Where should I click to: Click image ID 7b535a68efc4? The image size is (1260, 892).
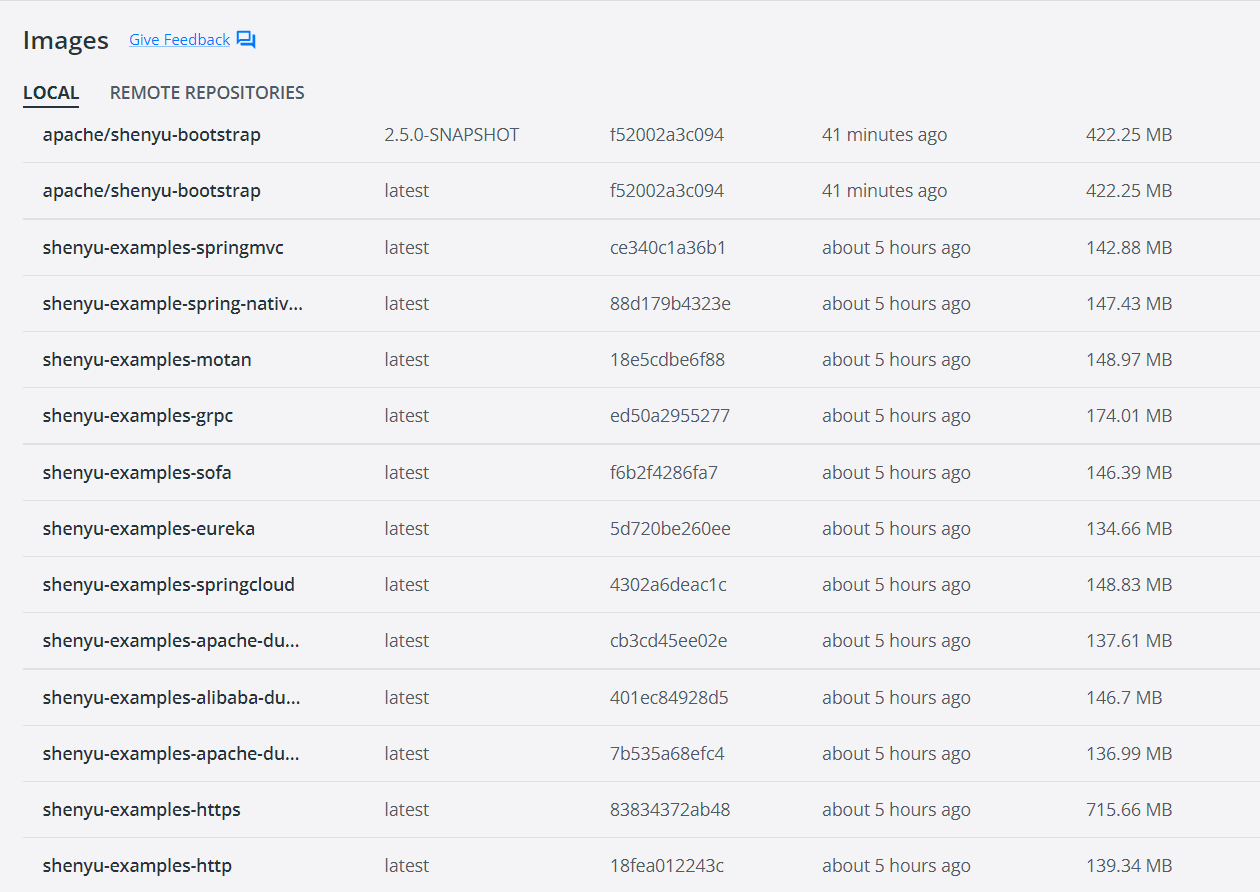point(667,754)
